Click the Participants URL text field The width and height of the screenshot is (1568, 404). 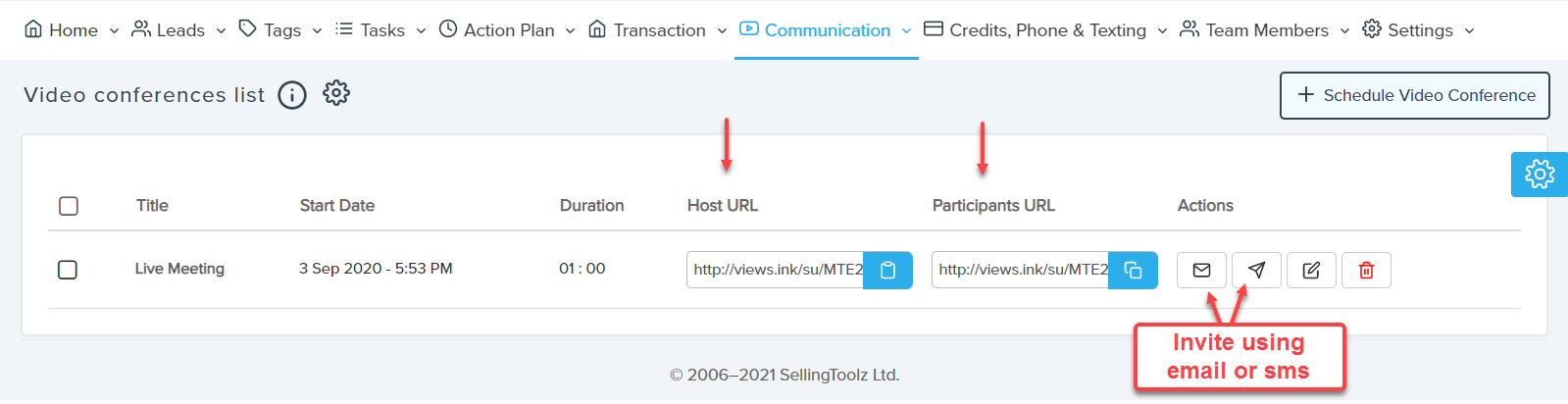pos(1021,271)
